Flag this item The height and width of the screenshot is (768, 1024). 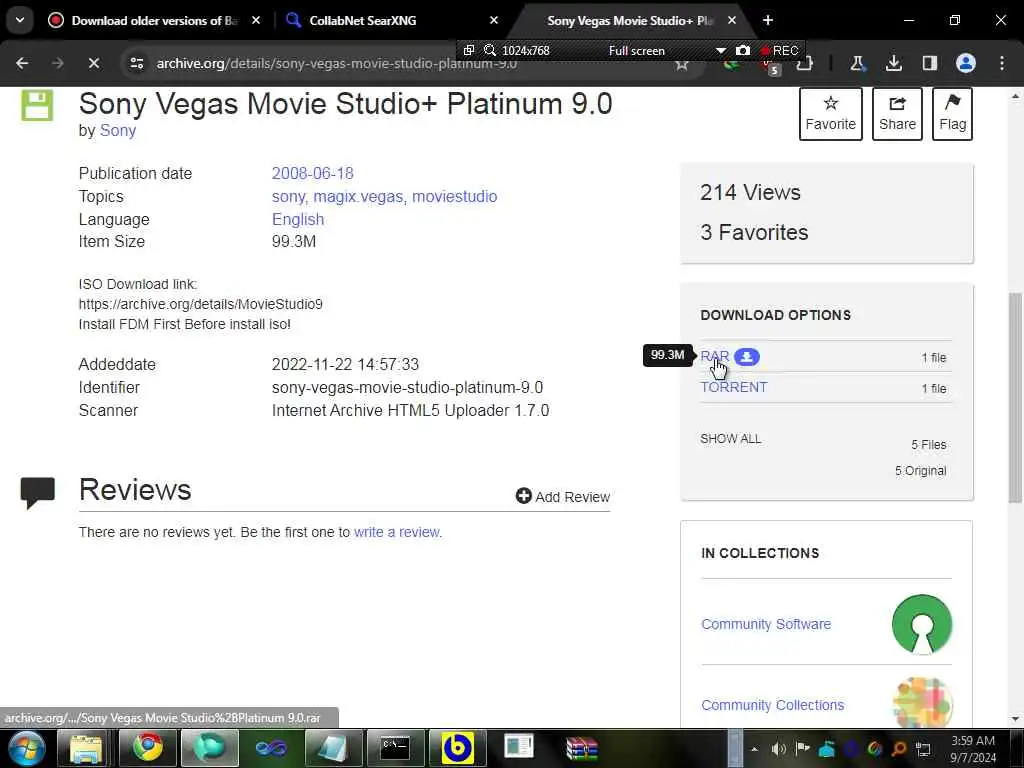click(x=952, y=114)
